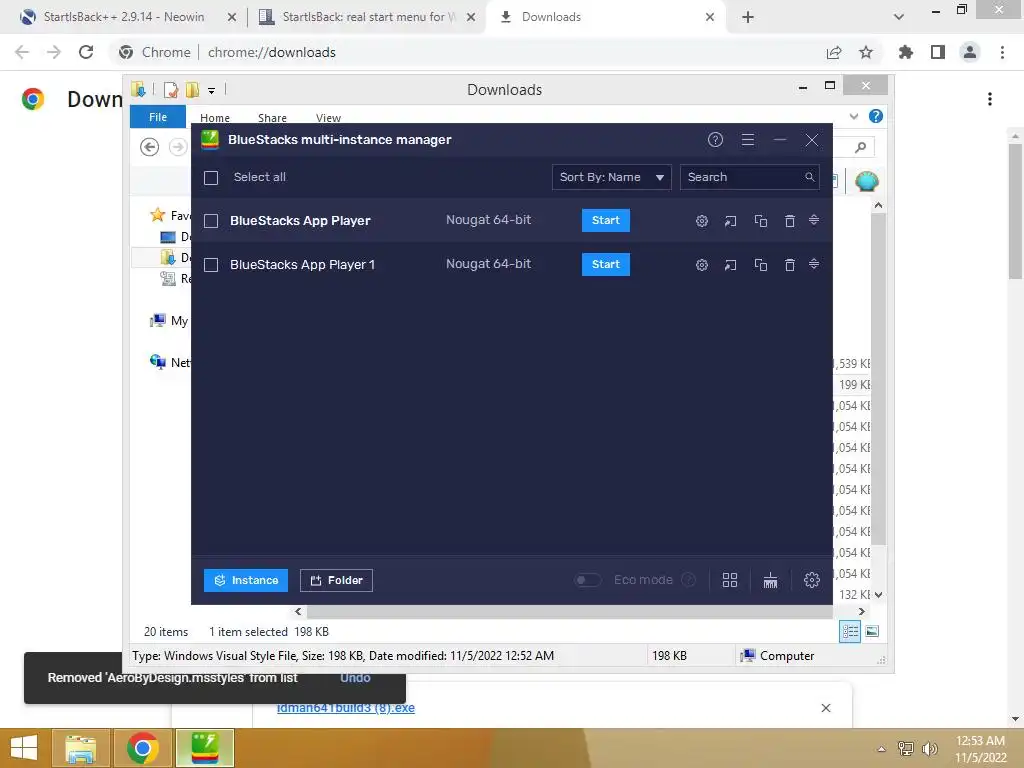The width and height of the screenshot is (1024, 768).
Task: Expand Explorer ribbon chevron
Action: point(854,116)
